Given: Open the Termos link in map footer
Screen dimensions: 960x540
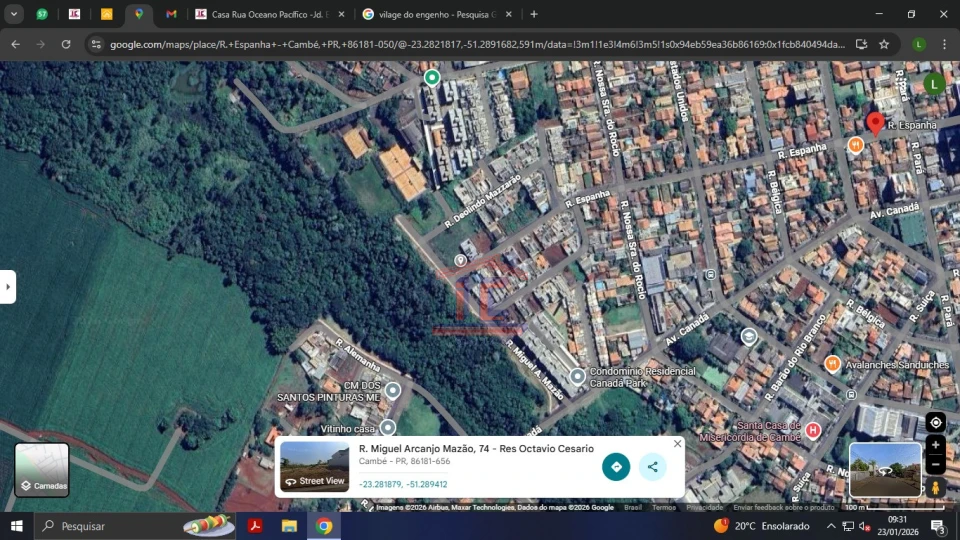Looking at the screenshot, I should 663,507.
